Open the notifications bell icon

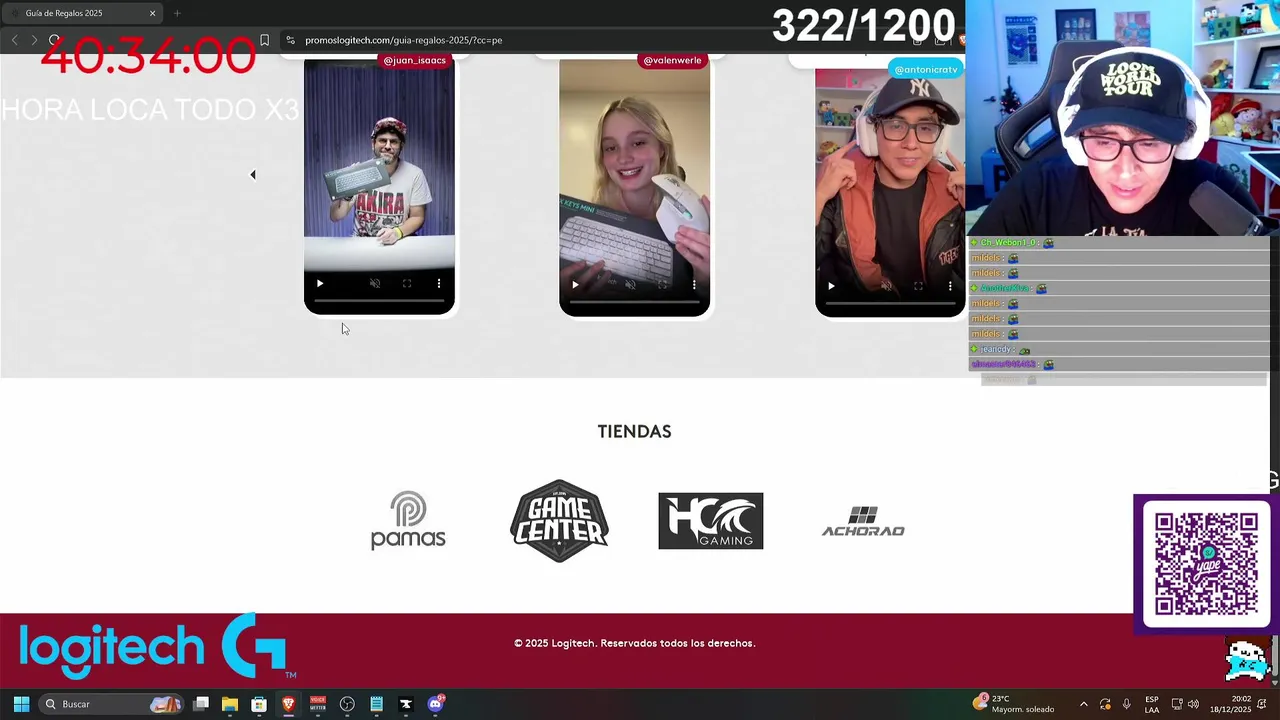[1262, 704]
